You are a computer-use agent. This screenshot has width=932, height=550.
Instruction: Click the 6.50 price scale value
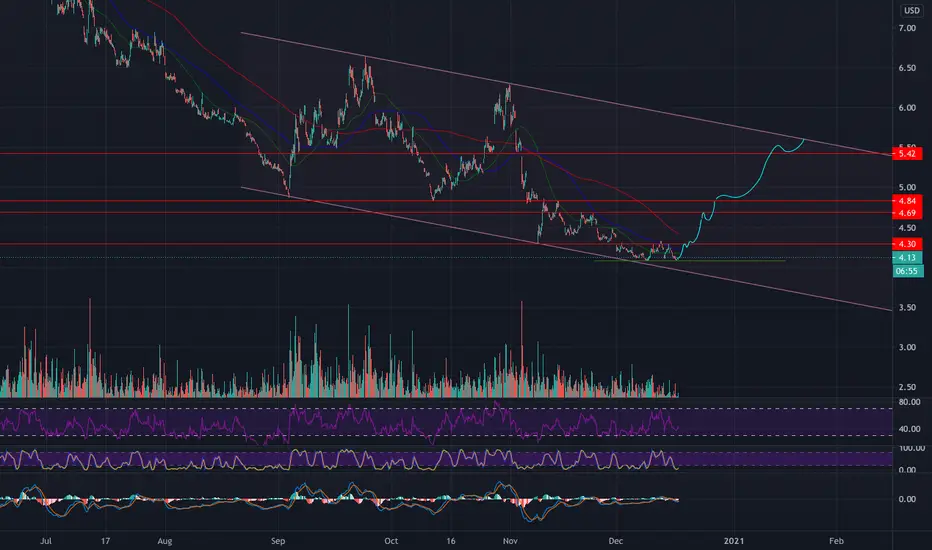(907, 68)
